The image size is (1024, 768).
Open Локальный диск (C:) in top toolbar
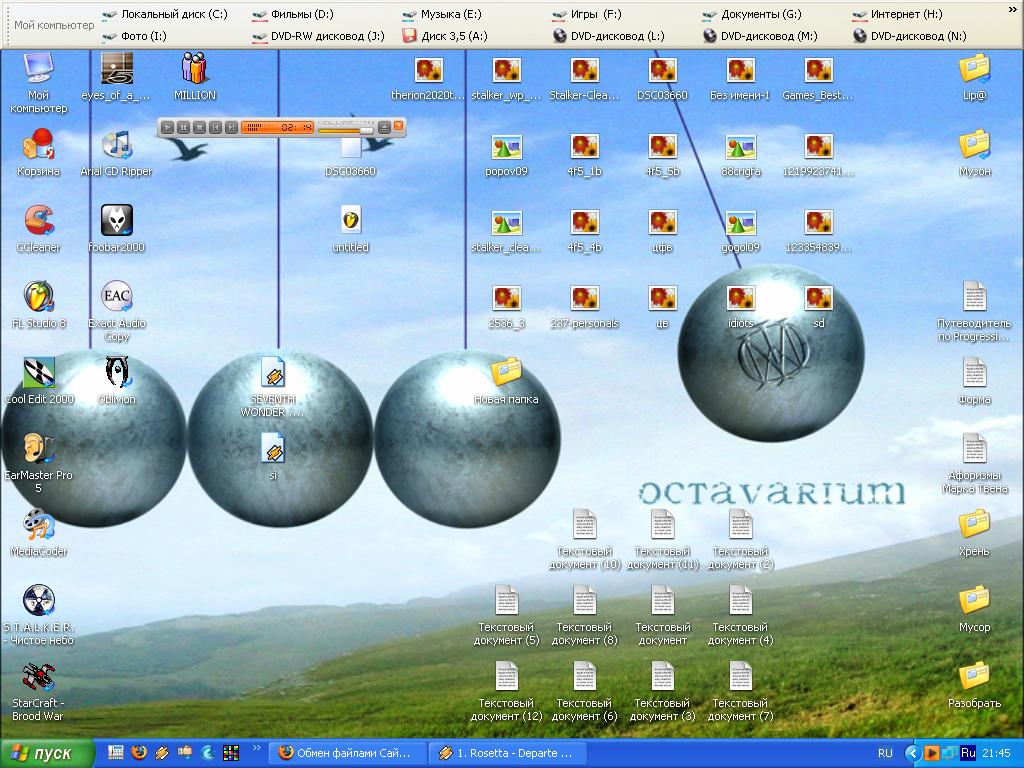click(x=165, y=15)
